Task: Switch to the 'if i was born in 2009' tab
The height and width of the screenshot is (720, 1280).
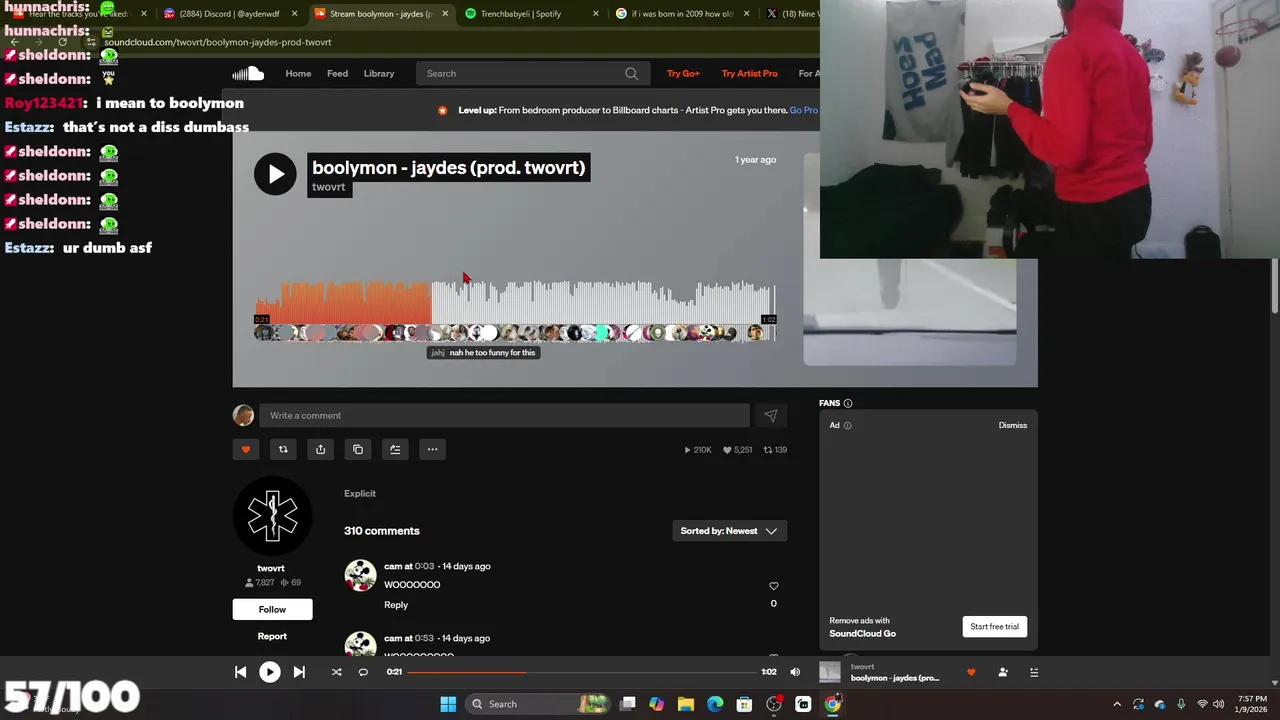Action: coord(680,14)
